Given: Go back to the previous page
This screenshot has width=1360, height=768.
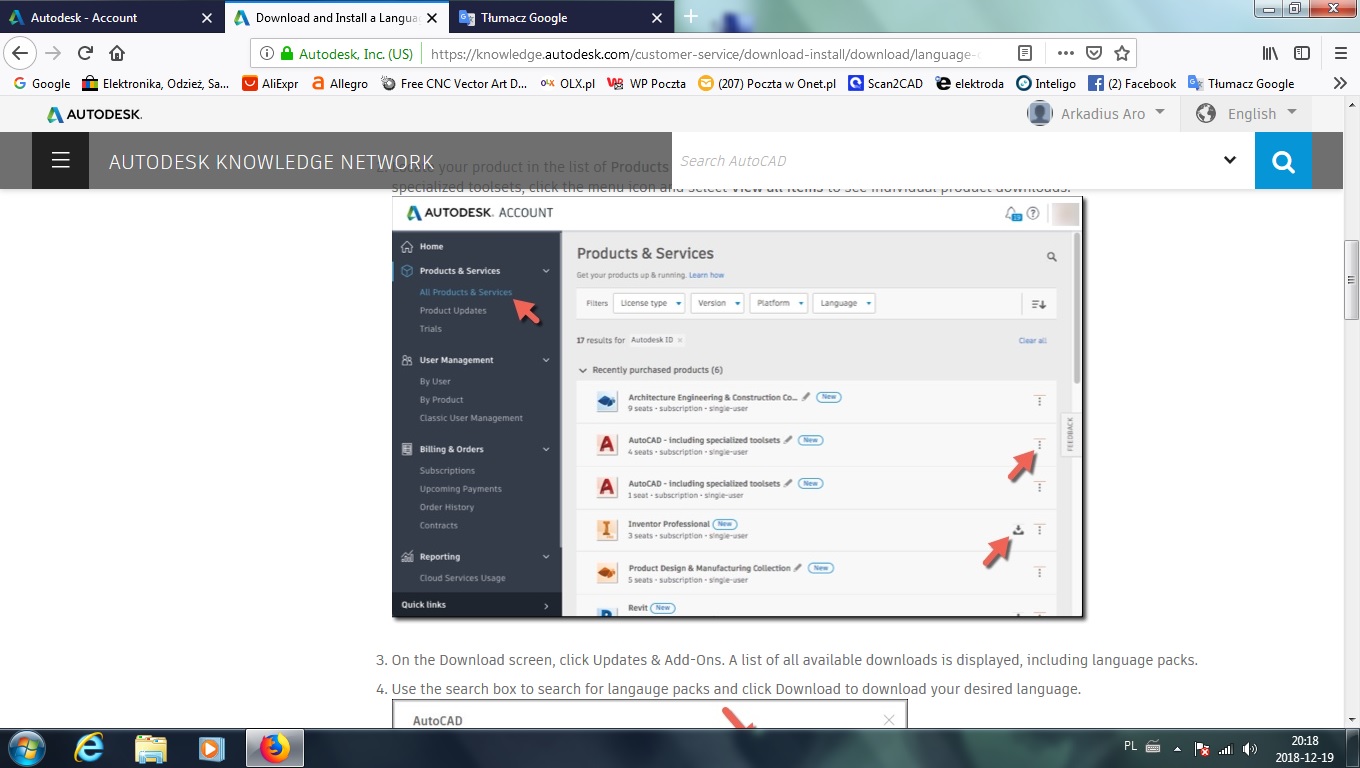Looking at the screenshot, I should (x=20, y=53).
